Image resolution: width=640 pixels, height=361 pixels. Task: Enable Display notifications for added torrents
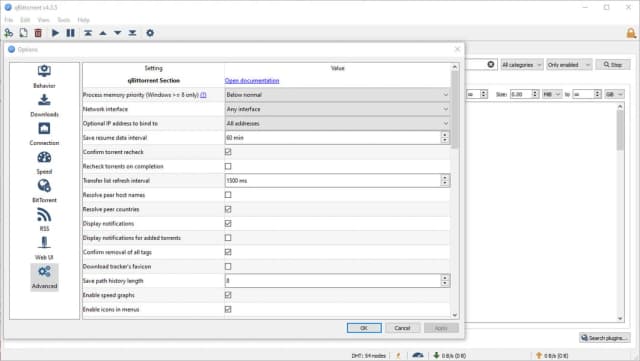point(228,238)
